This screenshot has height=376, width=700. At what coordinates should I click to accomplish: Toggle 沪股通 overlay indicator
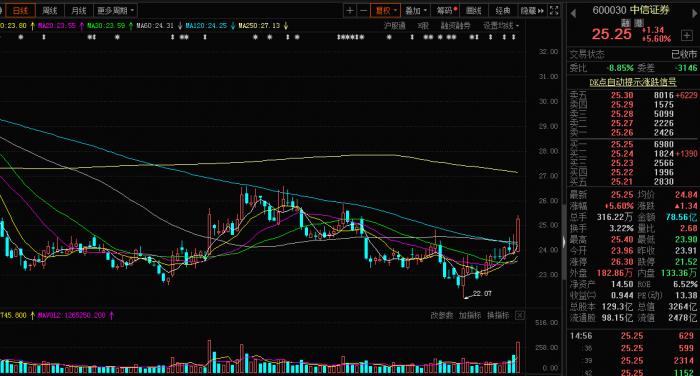395,26
